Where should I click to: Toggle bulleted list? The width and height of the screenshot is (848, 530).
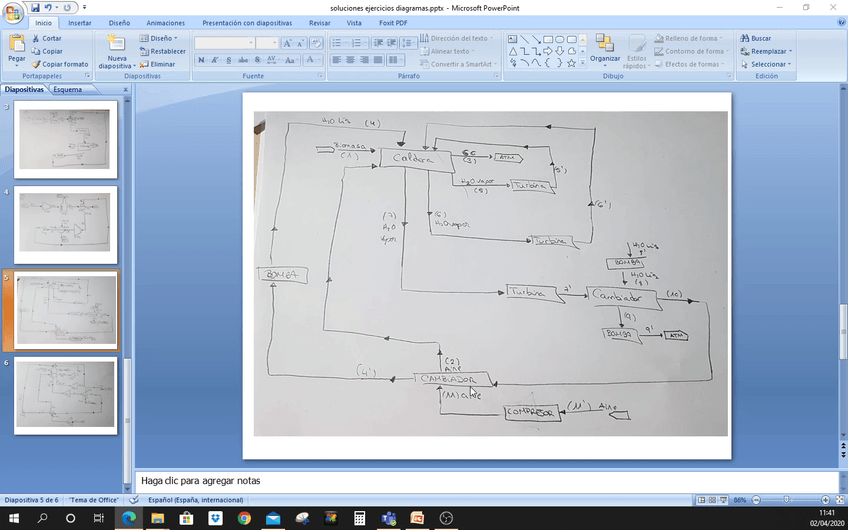click(x=339, y=43)
